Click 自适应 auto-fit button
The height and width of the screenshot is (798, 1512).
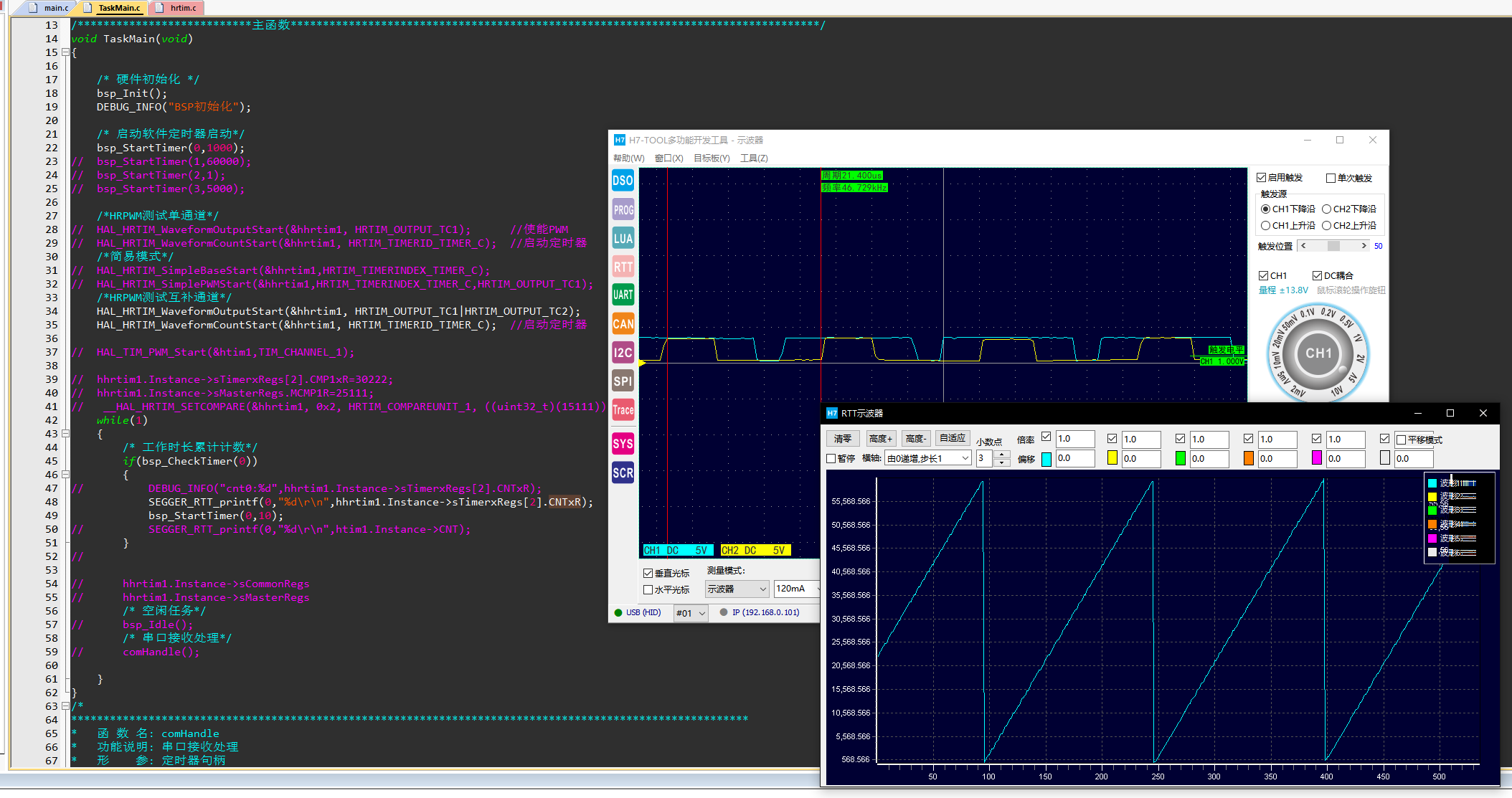[x=953, y=438]
